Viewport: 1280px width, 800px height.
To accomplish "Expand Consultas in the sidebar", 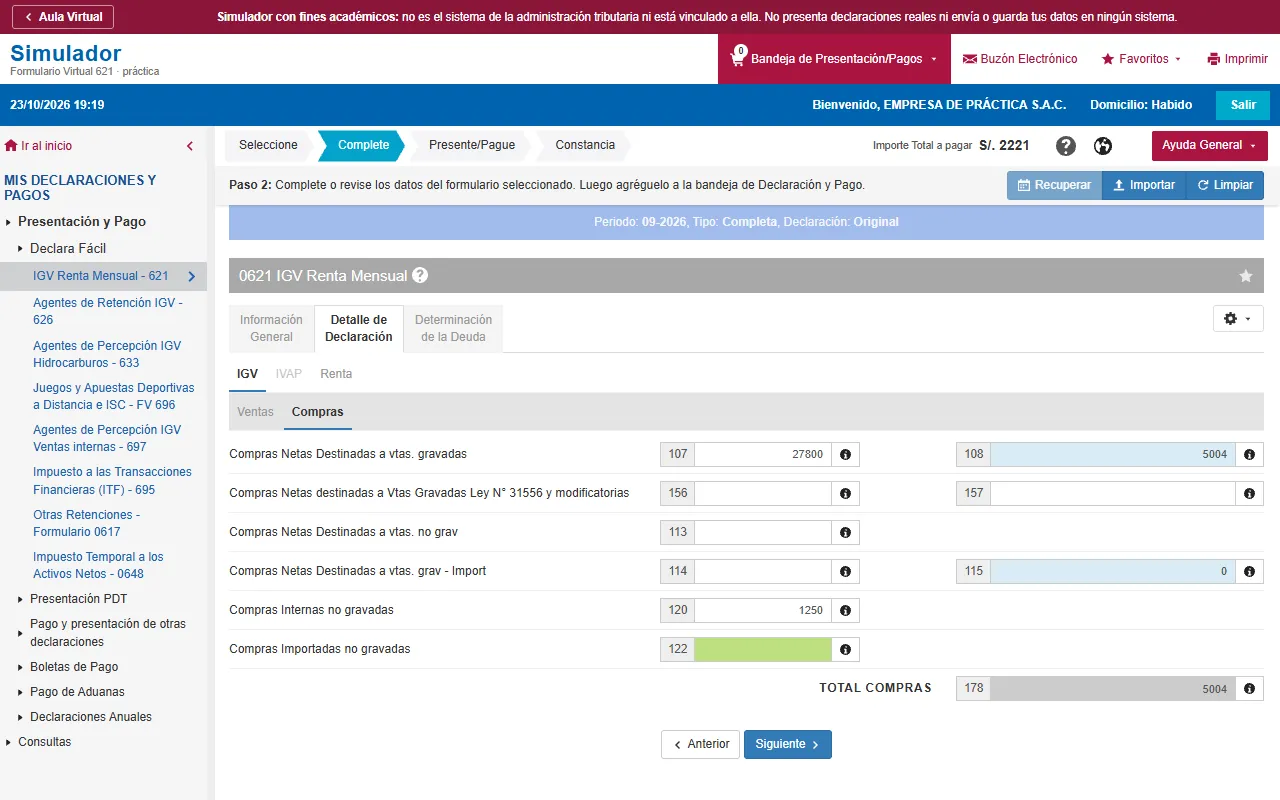I will 45,742.
